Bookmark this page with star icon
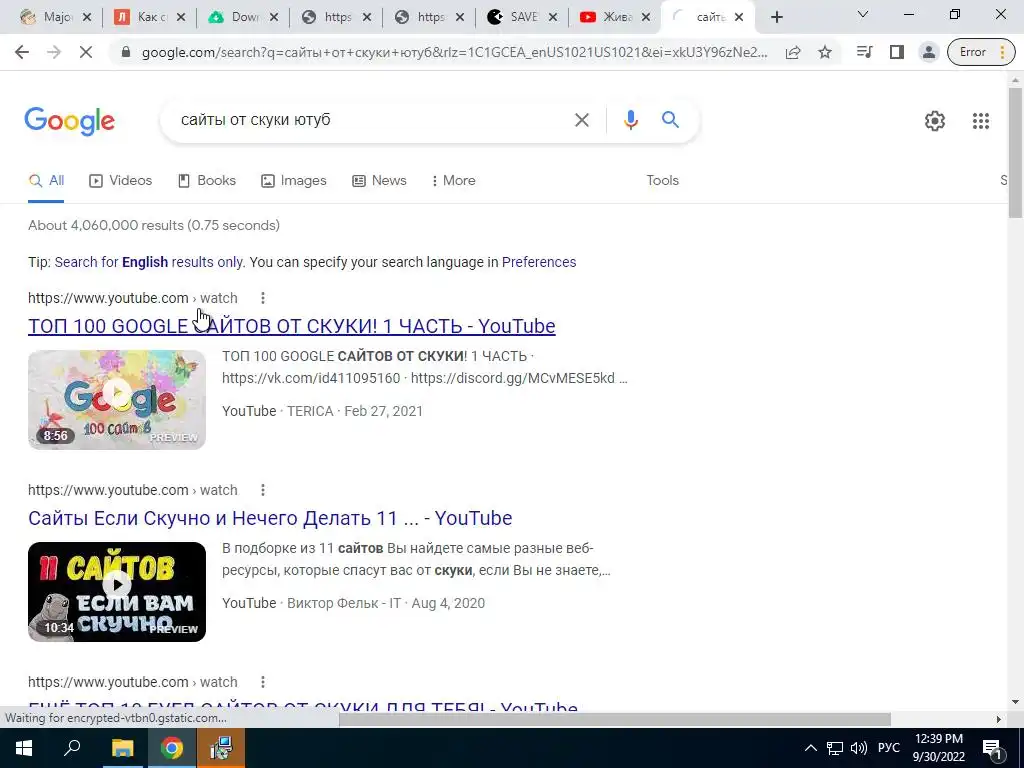The image size is (1024, 768). (x=825, y=52)
